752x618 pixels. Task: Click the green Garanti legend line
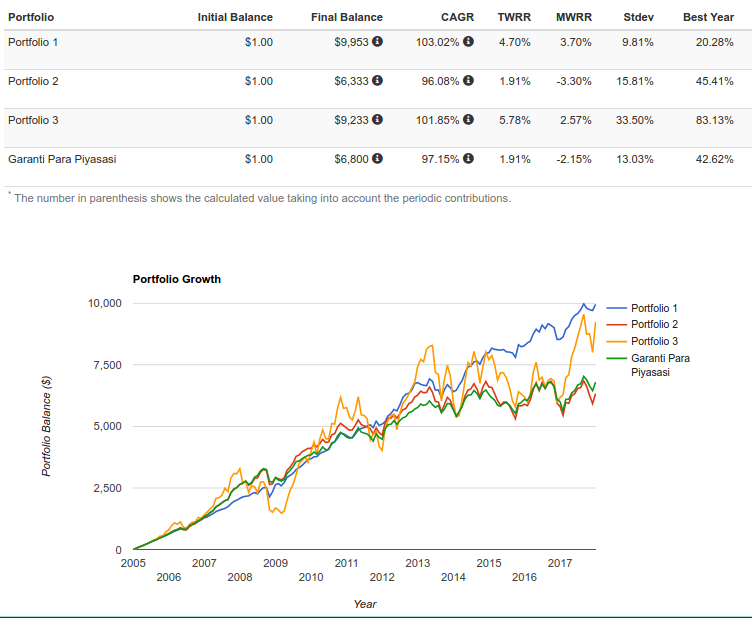click(x=616, y=358)
